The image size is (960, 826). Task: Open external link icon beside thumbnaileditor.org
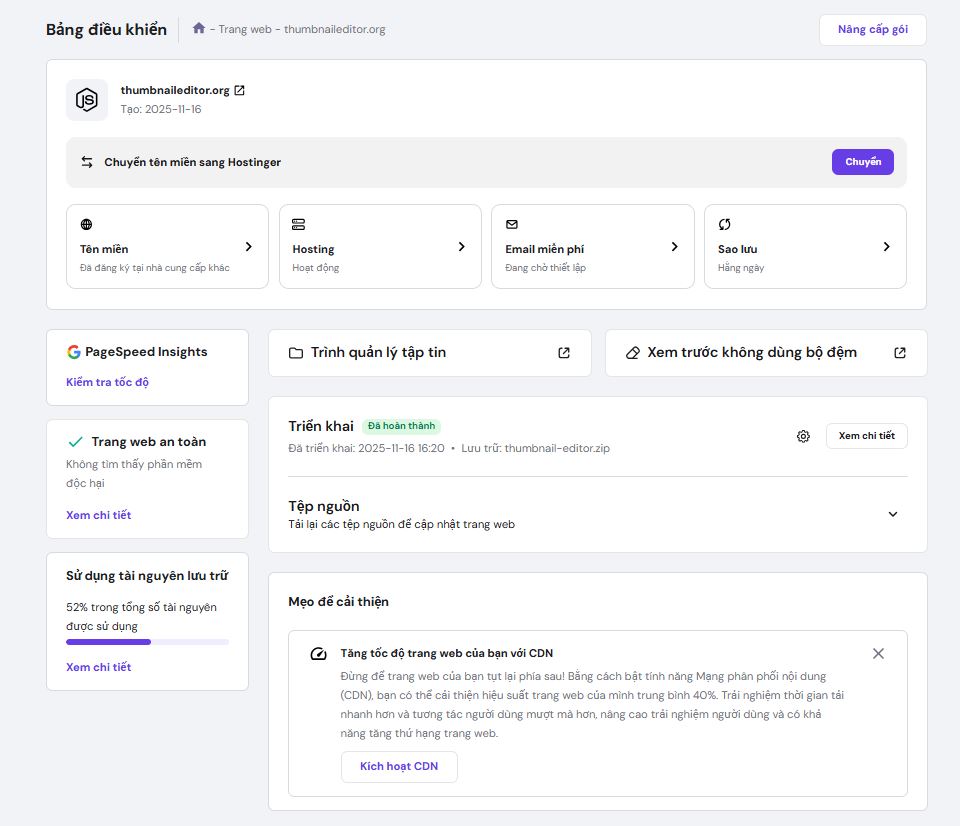click(x=239, y=90)
